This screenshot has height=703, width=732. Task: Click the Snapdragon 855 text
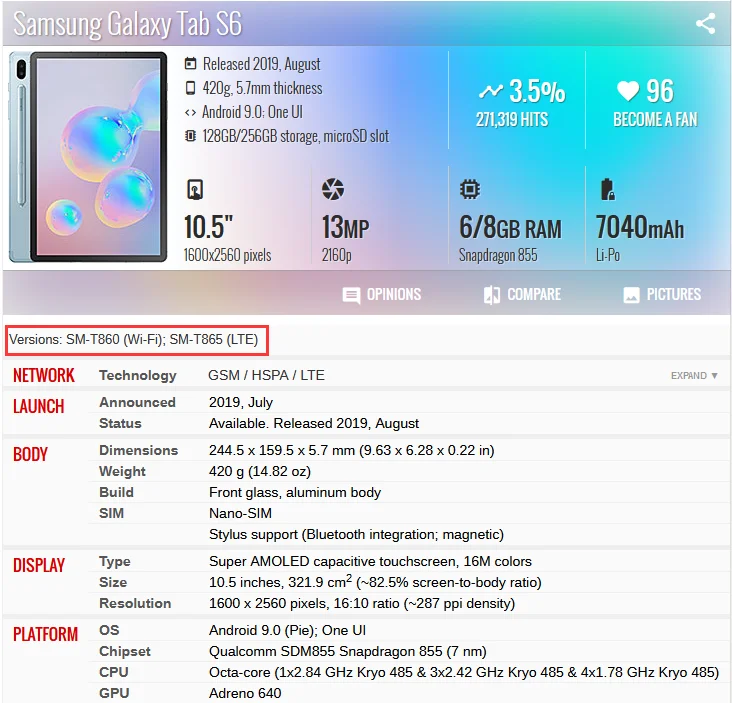point(498,255)
